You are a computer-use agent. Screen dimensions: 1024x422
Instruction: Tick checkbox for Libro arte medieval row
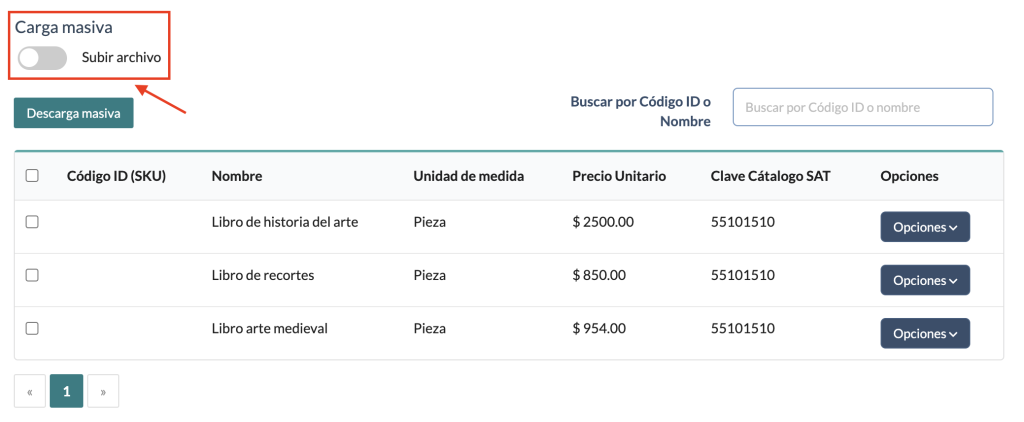click(32, 328)
